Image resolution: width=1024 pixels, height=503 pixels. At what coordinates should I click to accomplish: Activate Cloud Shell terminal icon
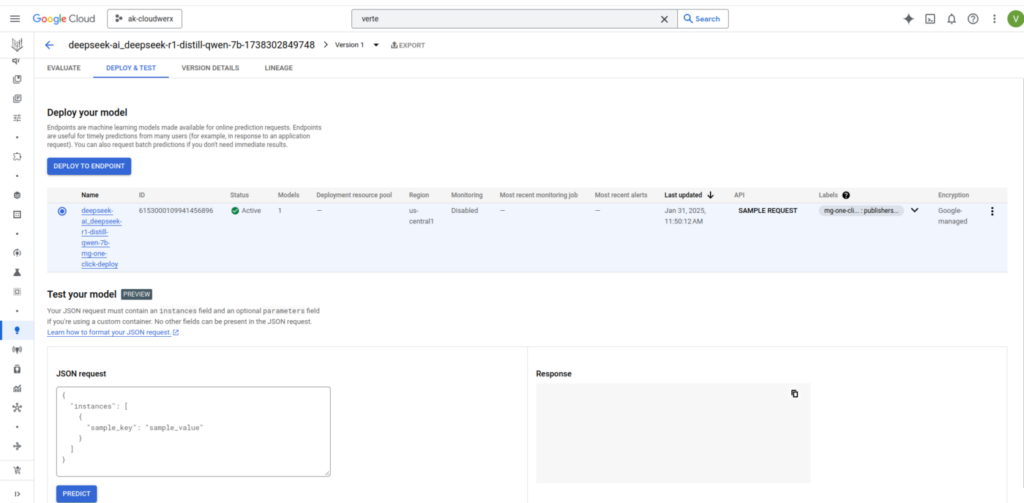[930, 19]
